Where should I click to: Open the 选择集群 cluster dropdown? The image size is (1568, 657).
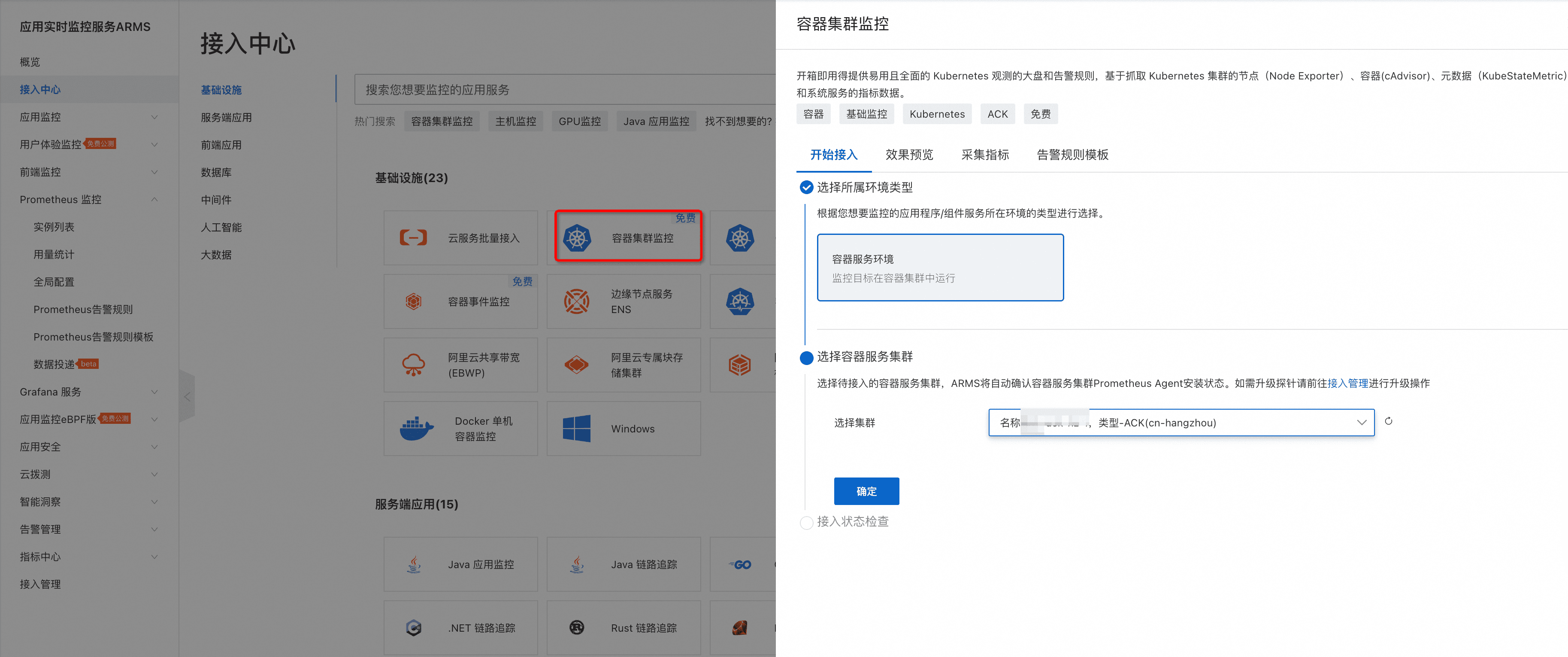pyautogui.click(x=1181, y=423)
